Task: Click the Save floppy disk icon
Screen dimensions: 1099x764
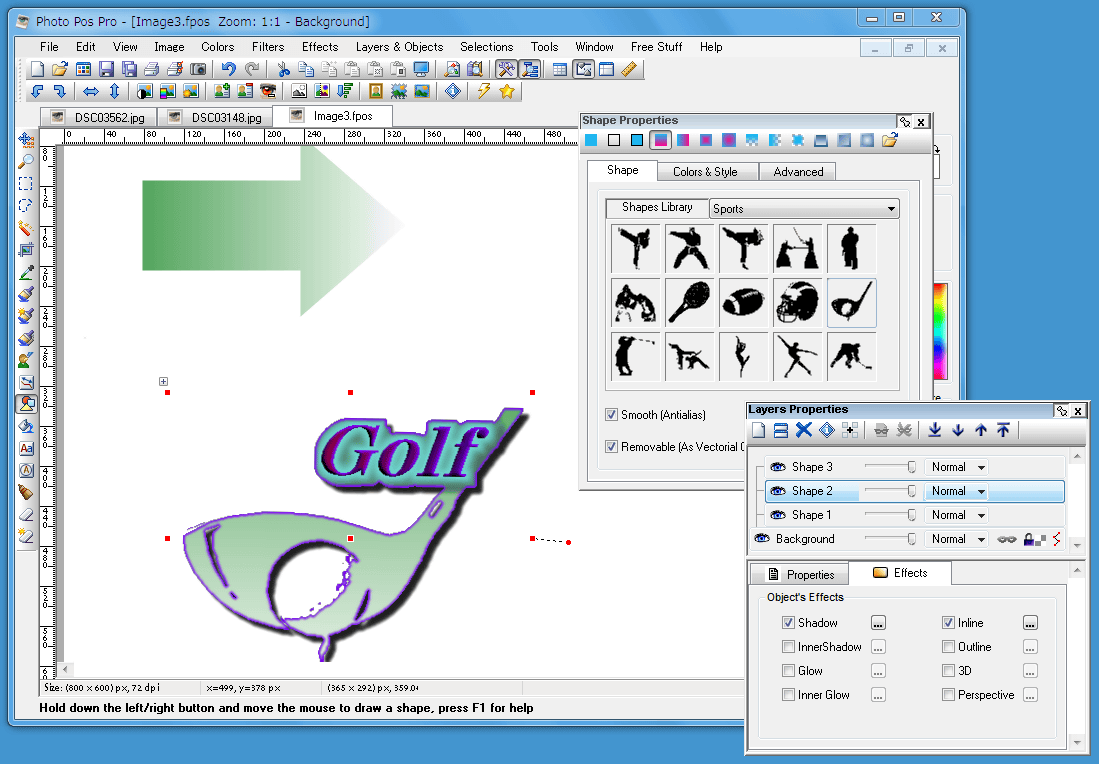Action: tap(105, 69)
